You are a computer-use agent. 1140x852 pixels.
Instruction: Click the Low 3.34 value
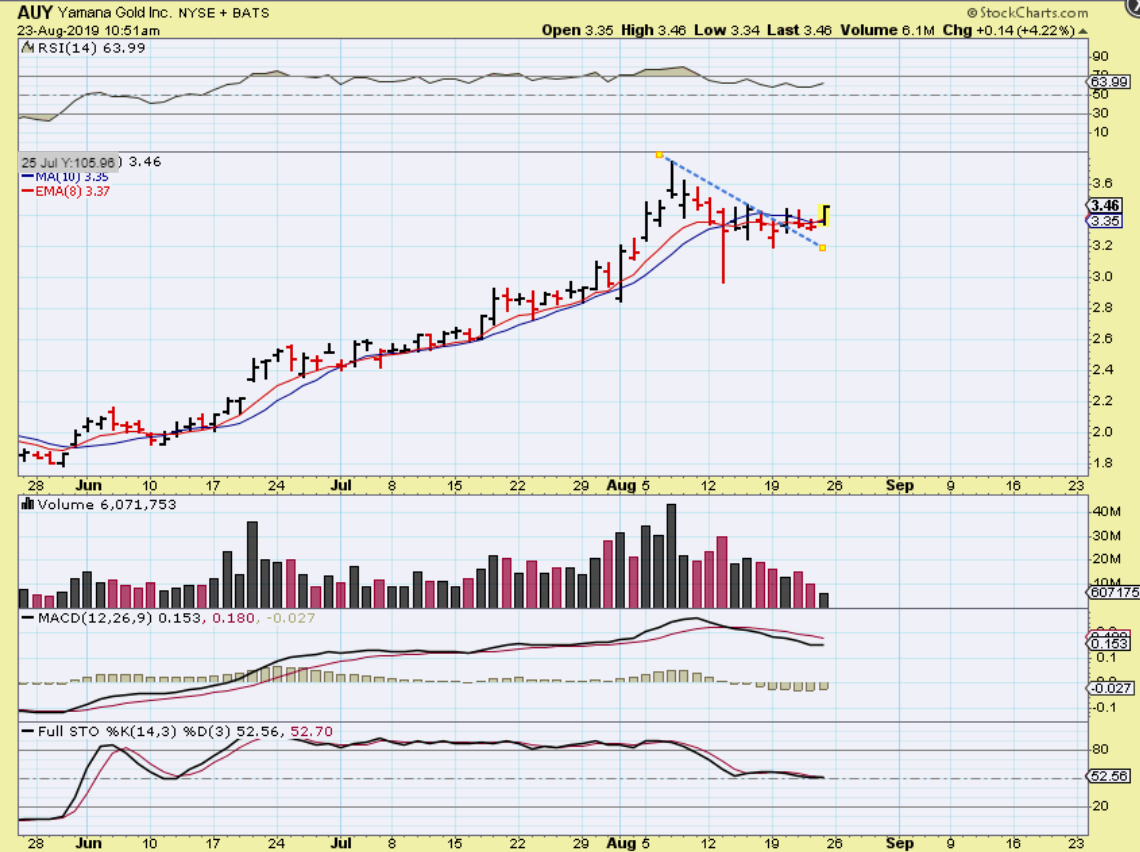point(727,31)
